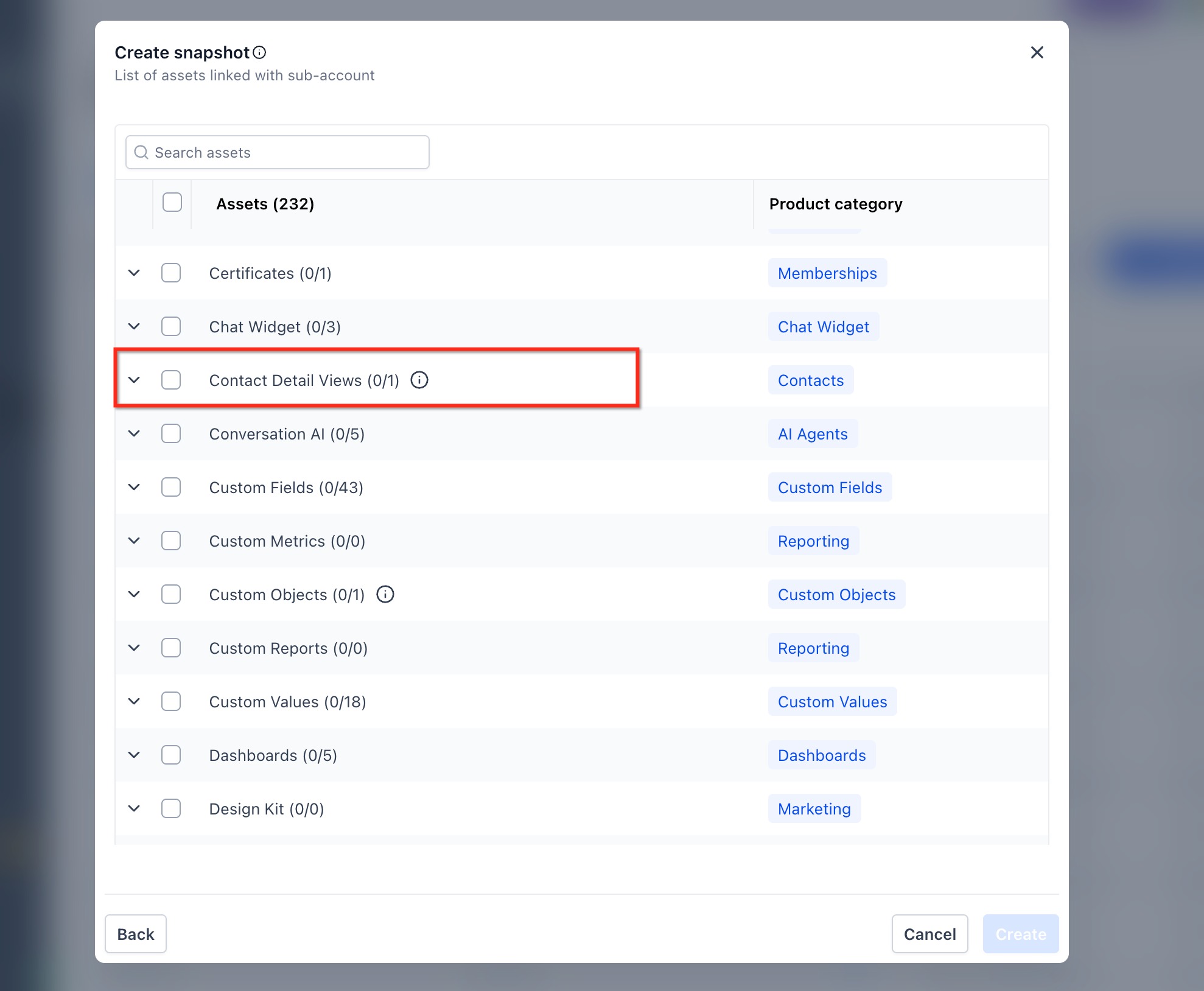Tick the Custom Fields checkbox
This screenshot has height=991, width=1204.
tap(171, 487)
